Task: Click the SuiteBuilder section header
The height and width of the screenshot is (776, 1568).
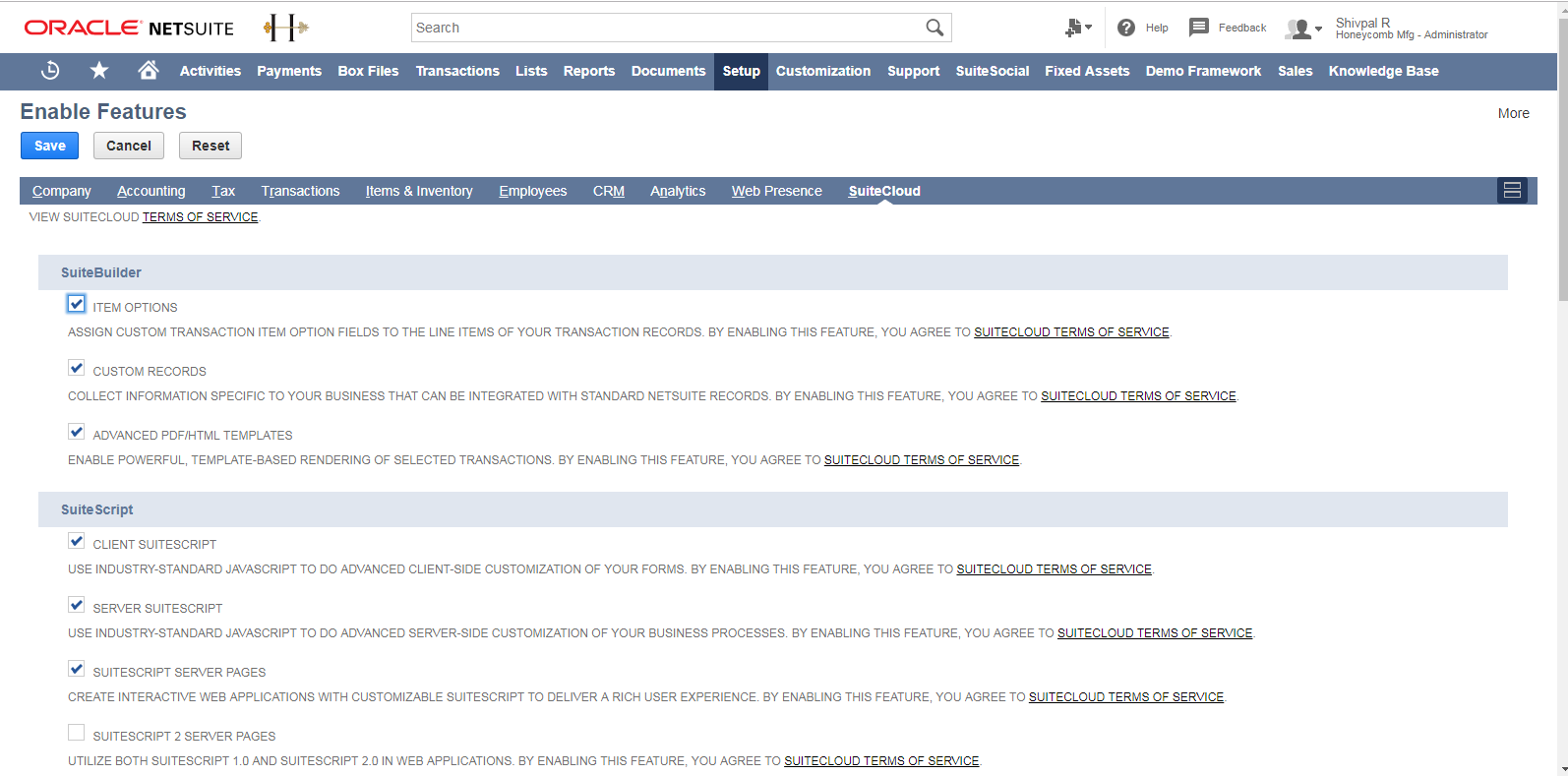Action: click(x=773, y=272)
